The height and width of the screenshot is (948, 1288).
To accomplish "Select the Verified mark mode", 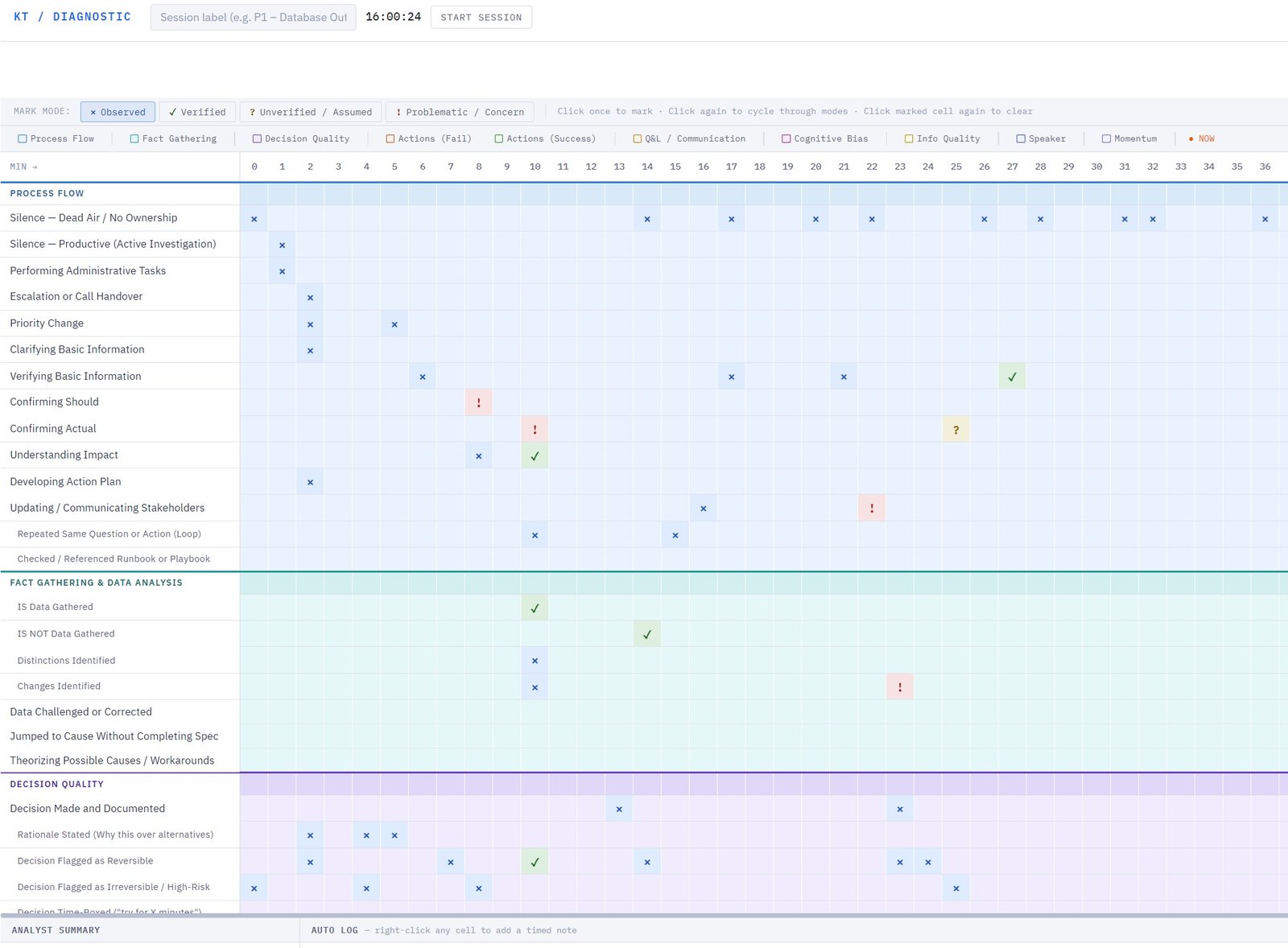I will 197,112.
